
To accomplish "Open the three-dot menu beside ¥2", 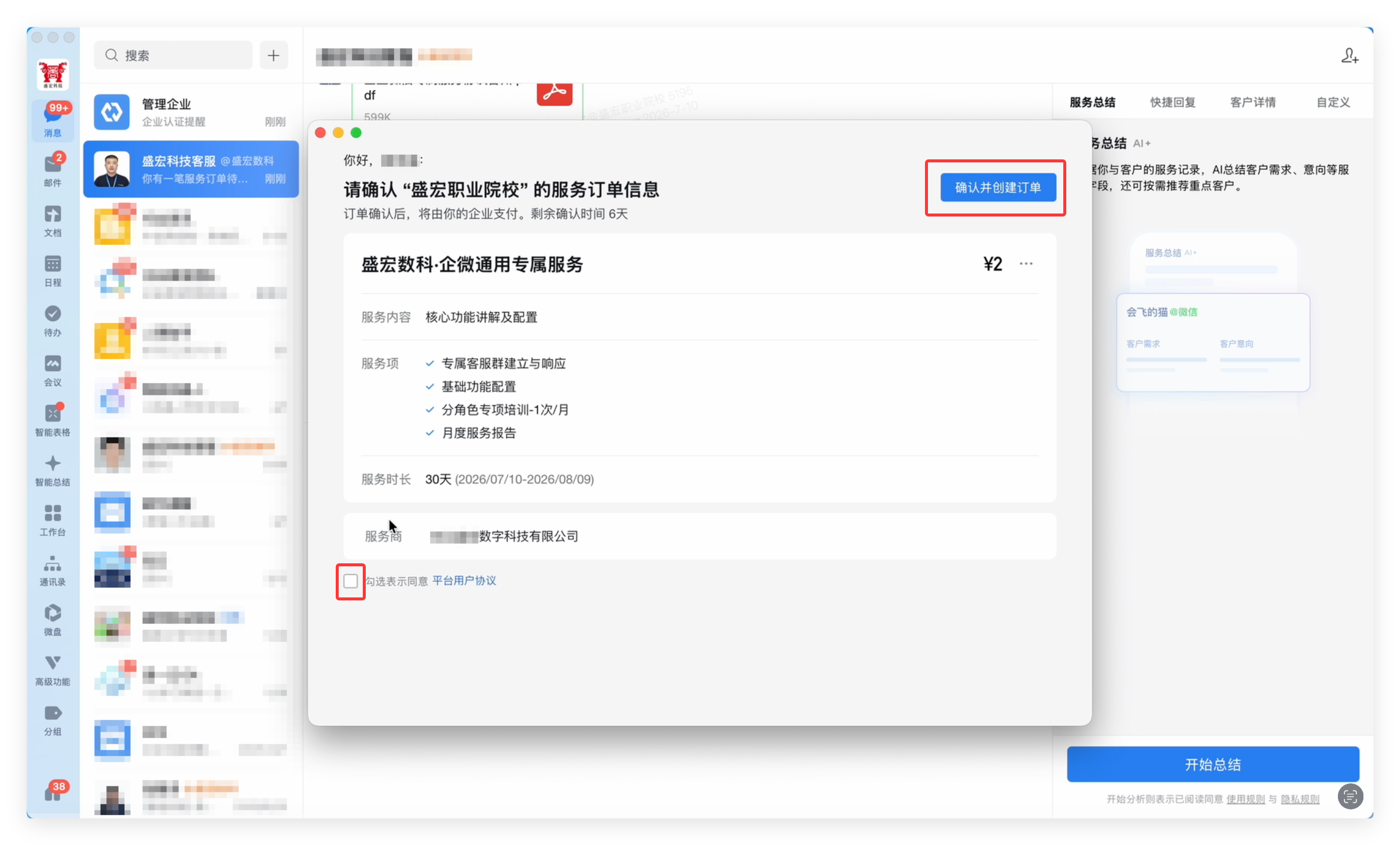I will tap(1026, 264).
